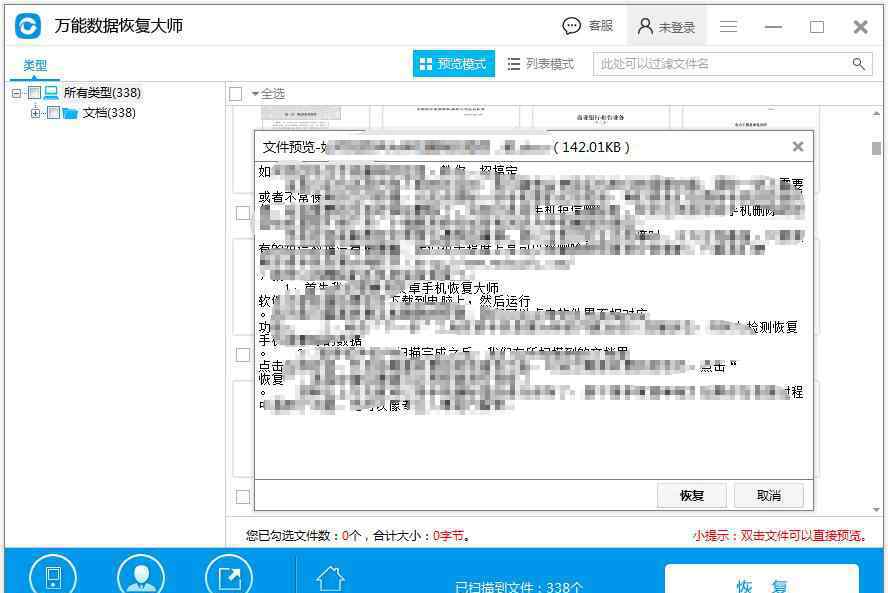Click the blue app logo icon

click(28, 26)
